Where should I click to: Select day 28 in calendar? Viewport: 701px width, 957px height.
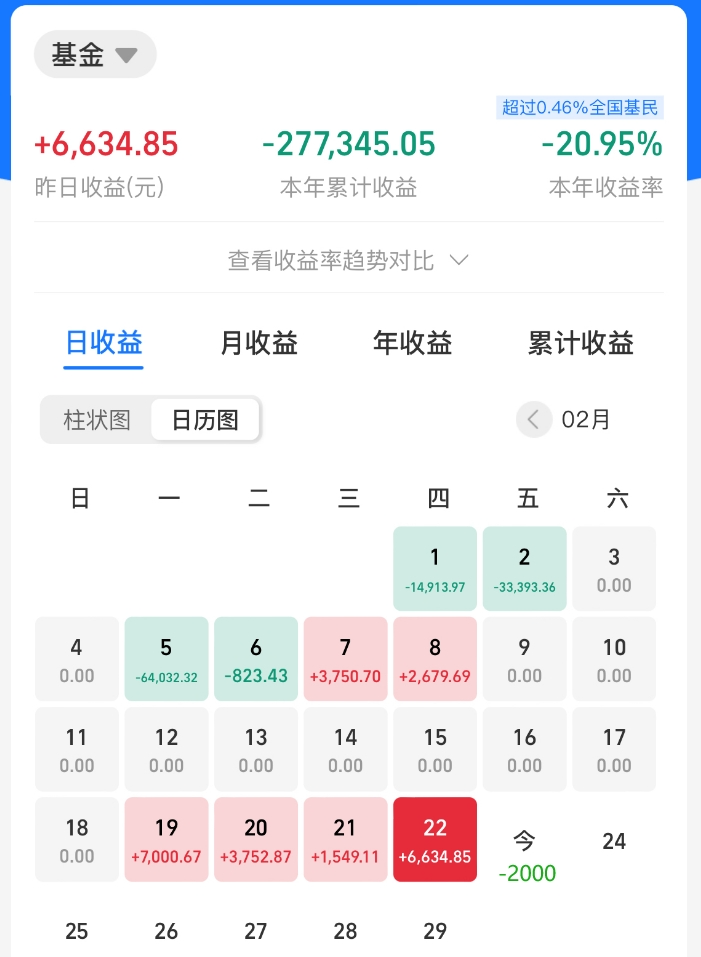pyautogui.click(x=346, y=930)
